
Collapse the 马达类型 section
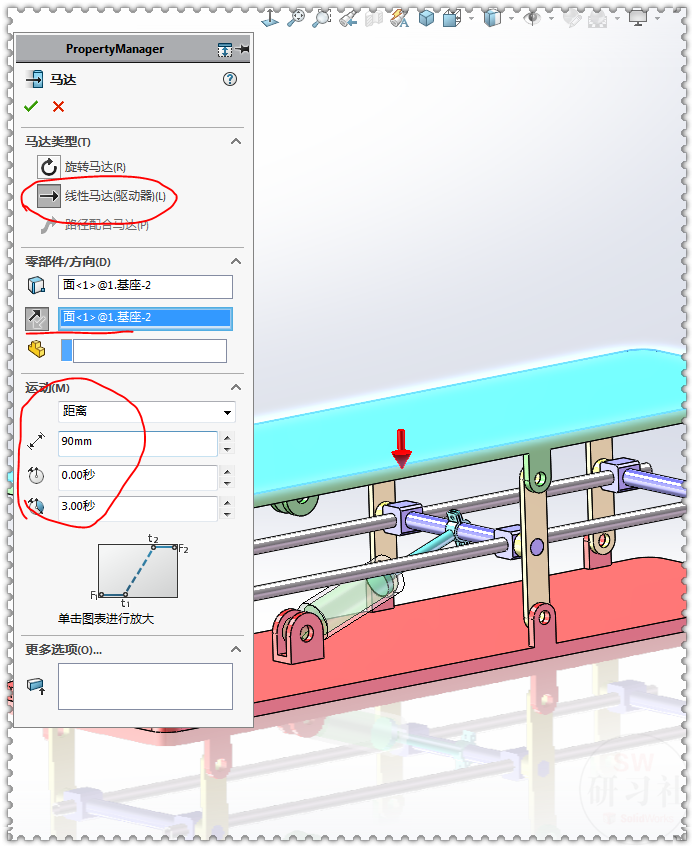[x=236, y=142]
